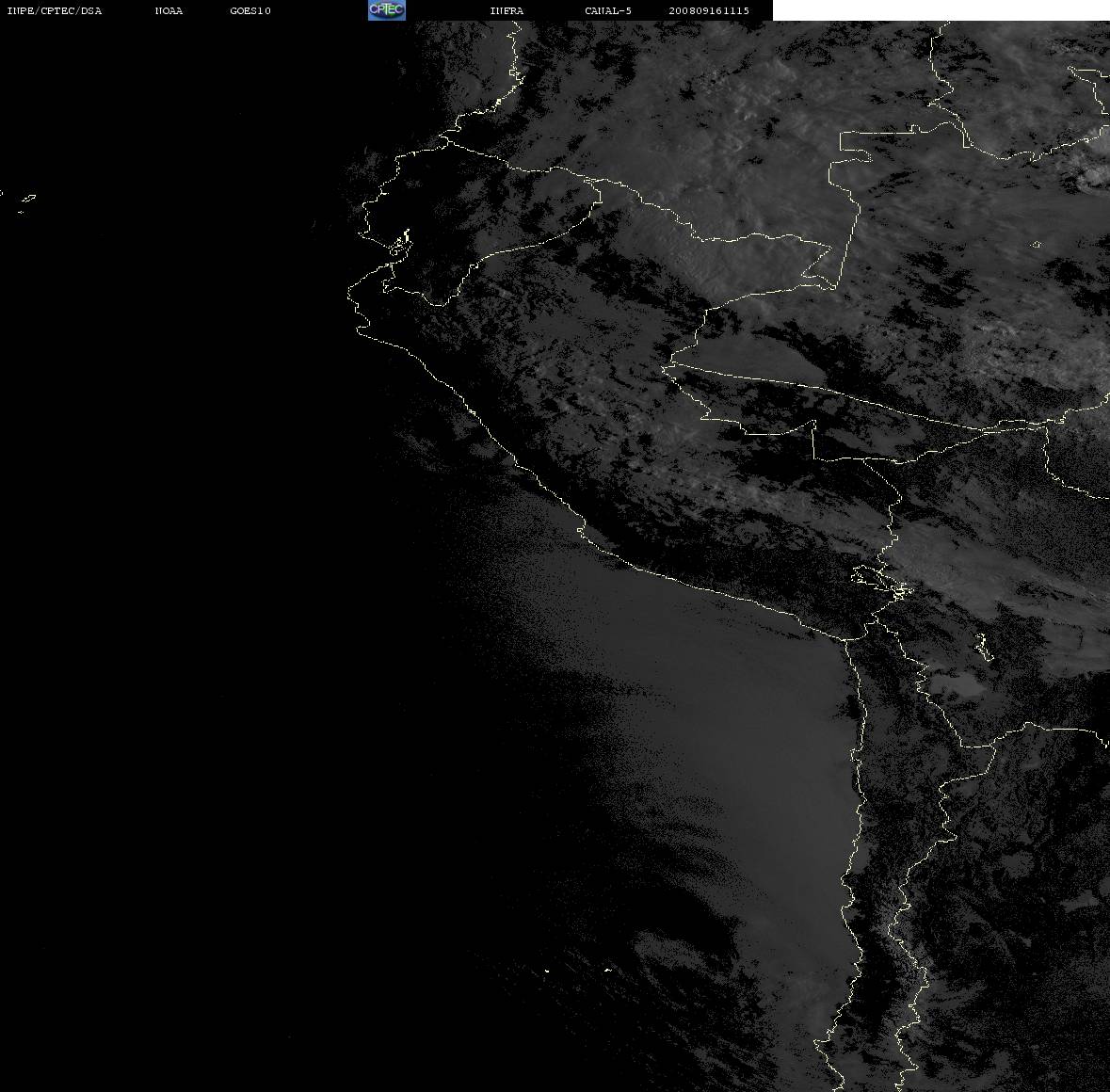Click the small Lake Poopó outline

point(983,647)
